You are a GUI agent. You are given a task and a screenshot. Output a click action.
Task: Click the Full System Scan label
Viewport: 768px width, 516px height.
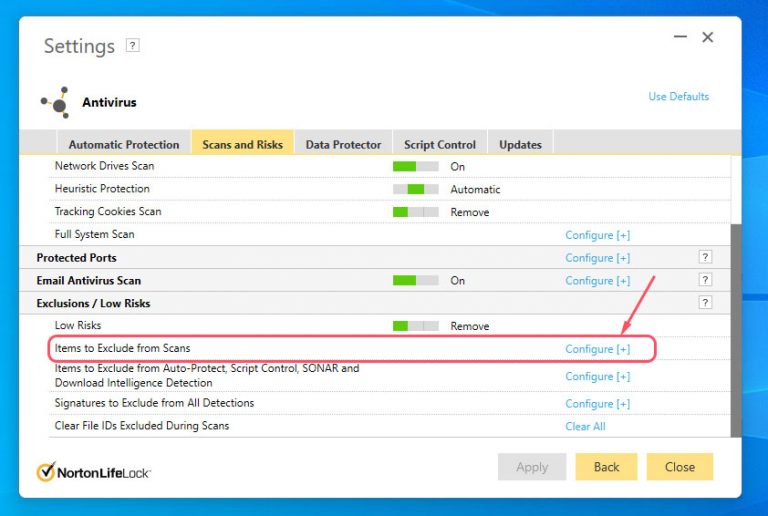94,234
